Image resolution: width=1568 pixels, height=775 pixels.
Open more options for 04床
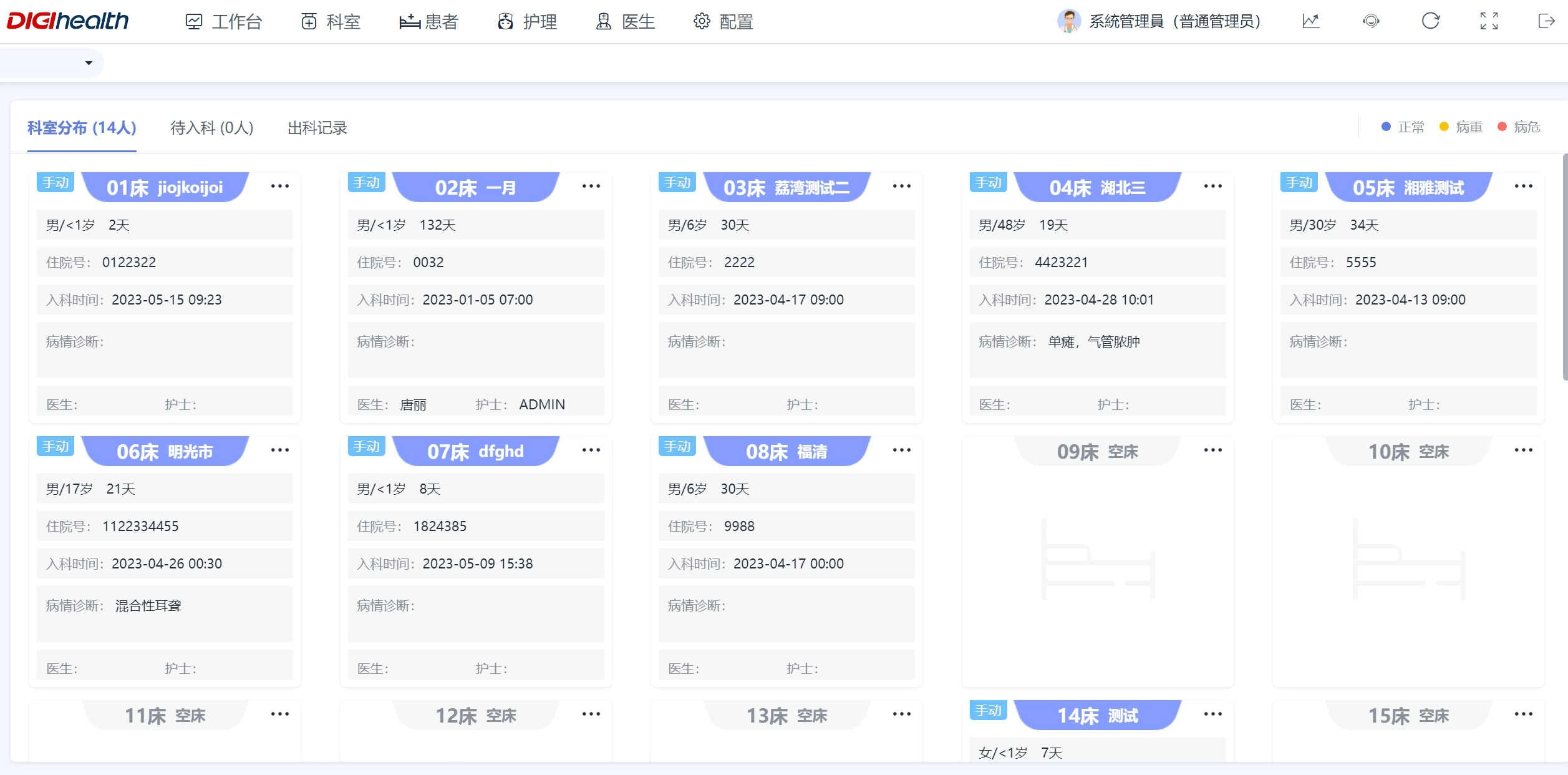[x=1213, y=186]
